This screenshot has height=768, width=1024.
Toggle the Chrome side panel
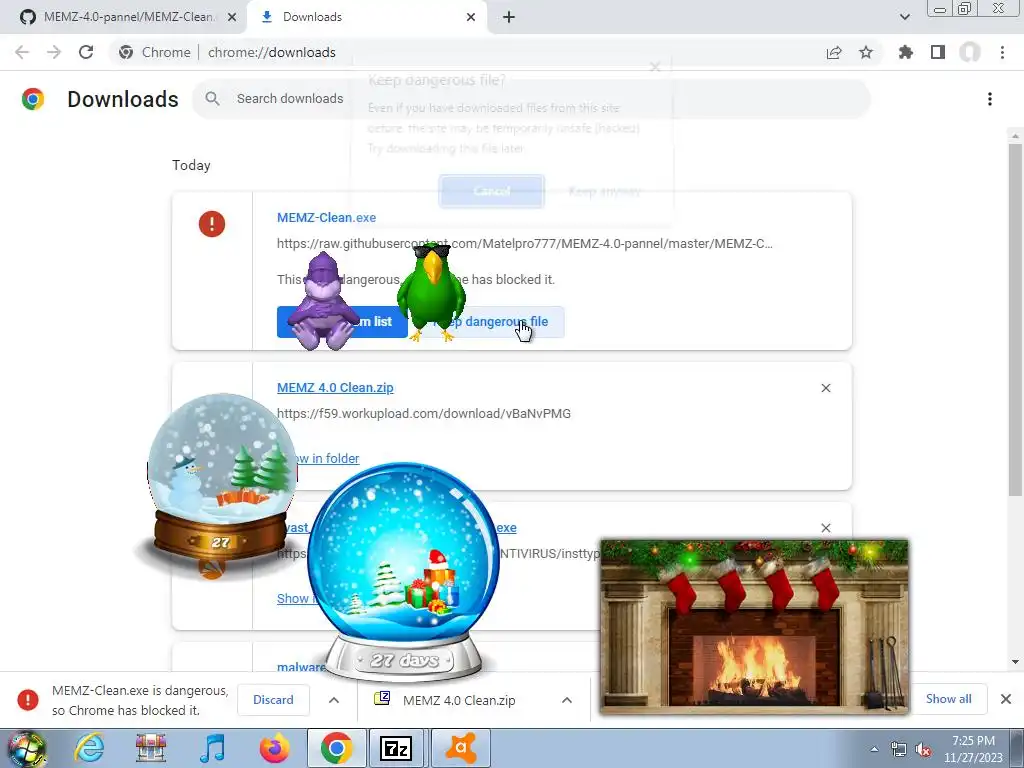[938, 52]
